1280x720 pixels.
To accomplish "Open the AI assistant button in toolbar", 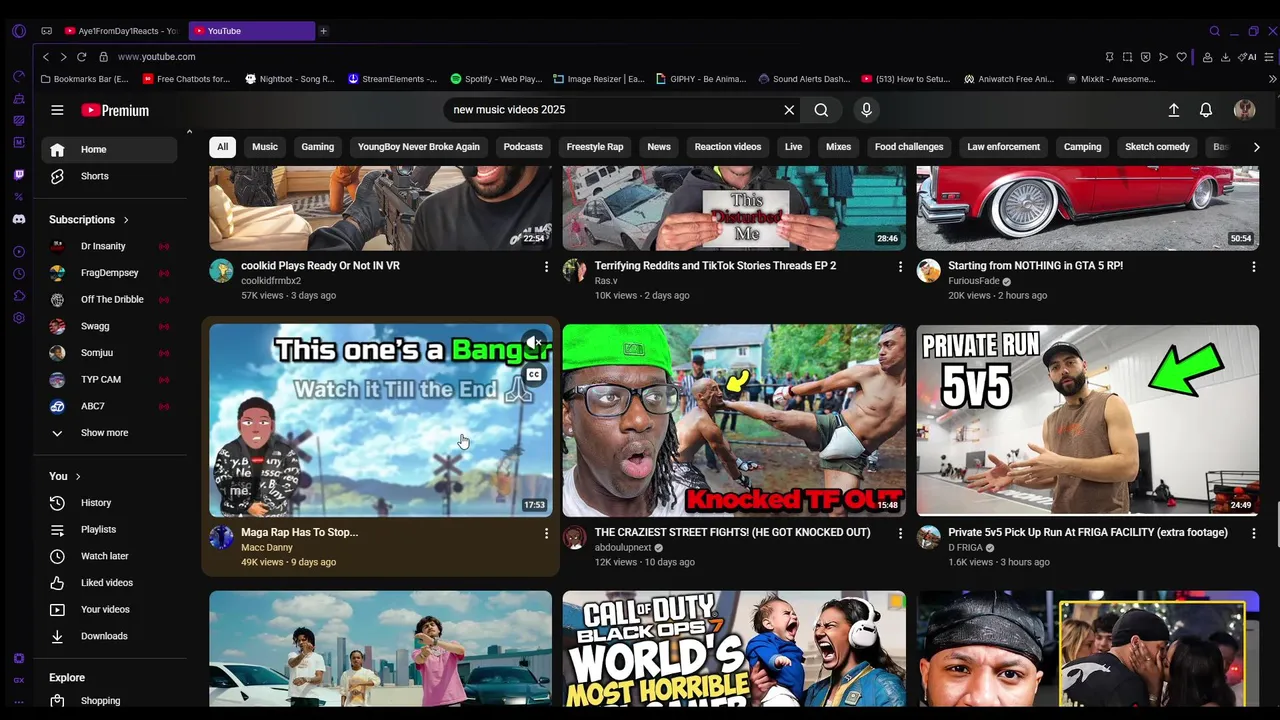I will [1247, 57].
